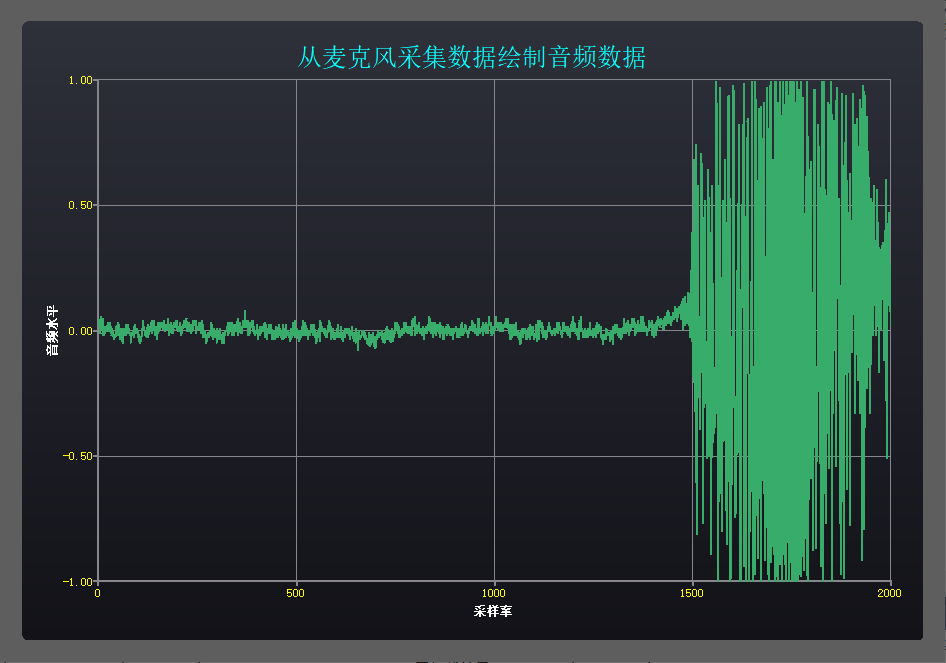This screenshot has height=663, width=946.
Task: Click the 2000 tick label on x-axis
Action: pyautogui.click(x=890, y=594)
